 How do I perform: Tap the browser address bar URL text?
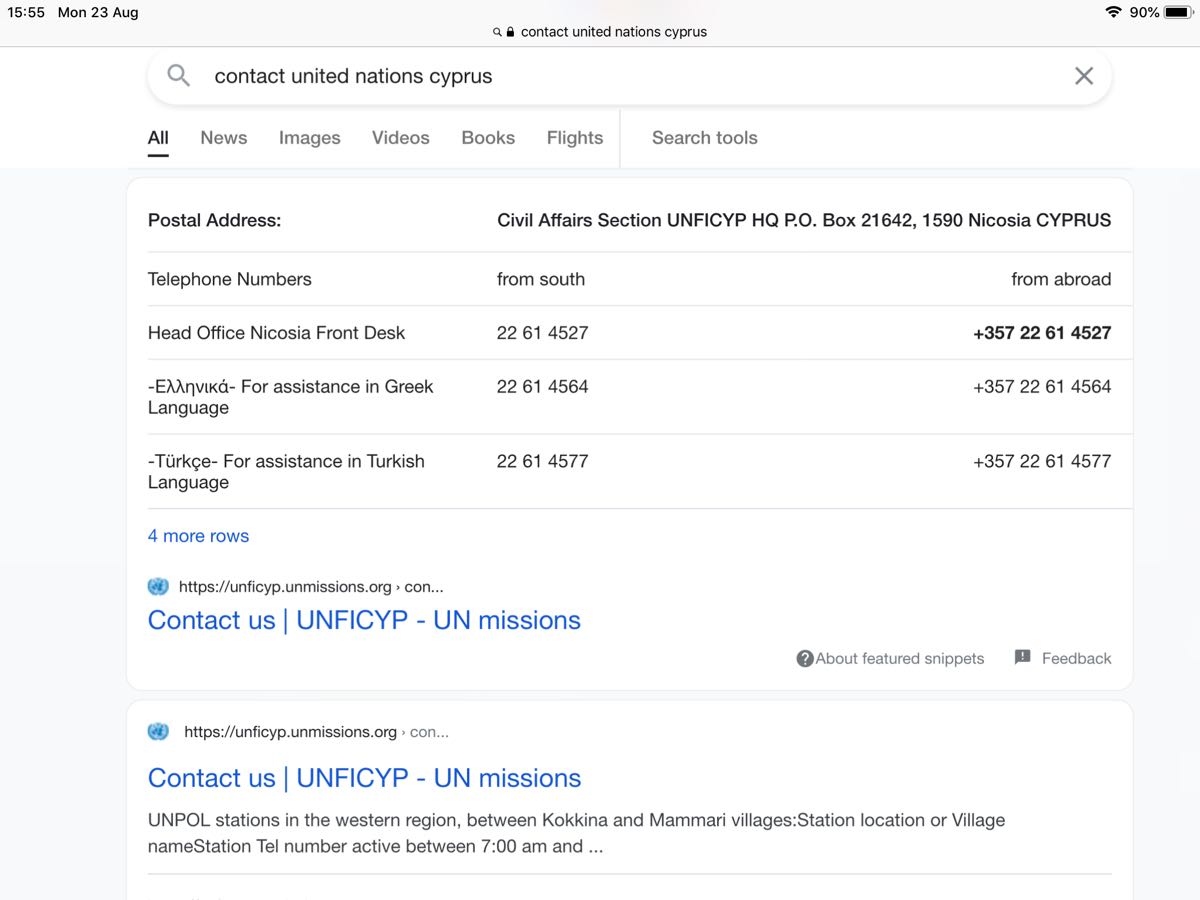(613, 32)
